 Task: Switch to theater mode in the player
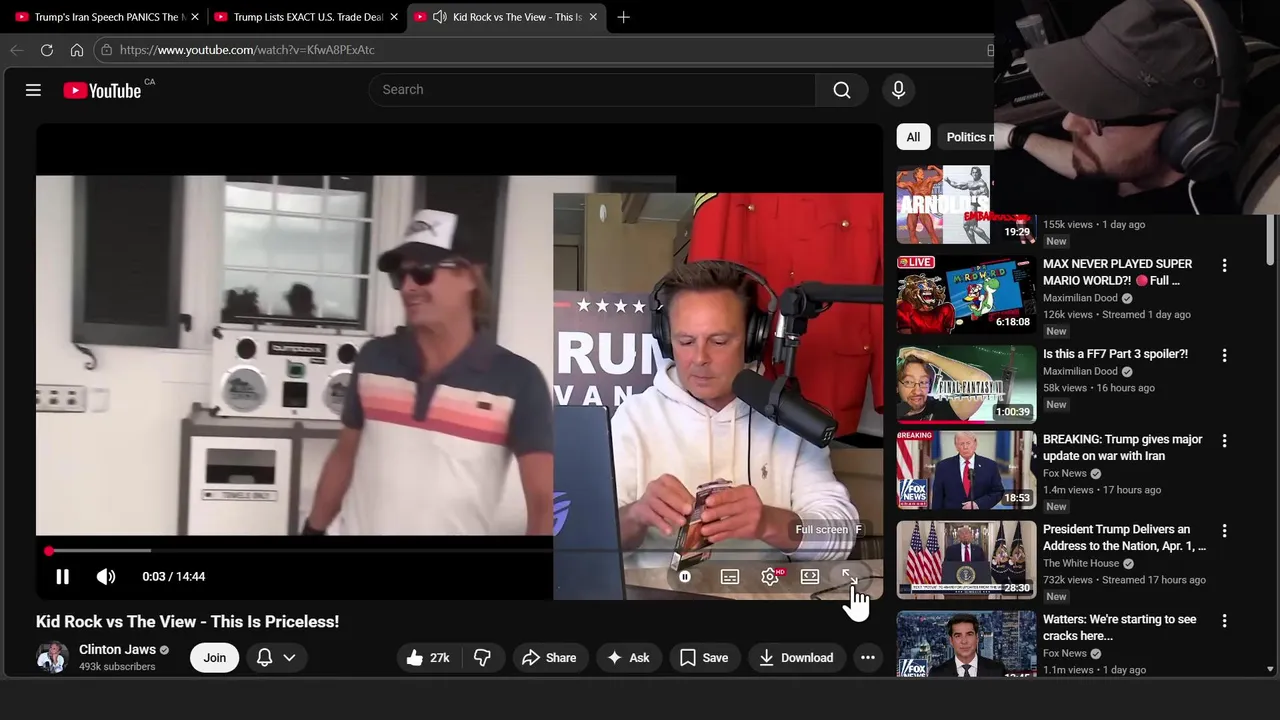coord(810,576)
